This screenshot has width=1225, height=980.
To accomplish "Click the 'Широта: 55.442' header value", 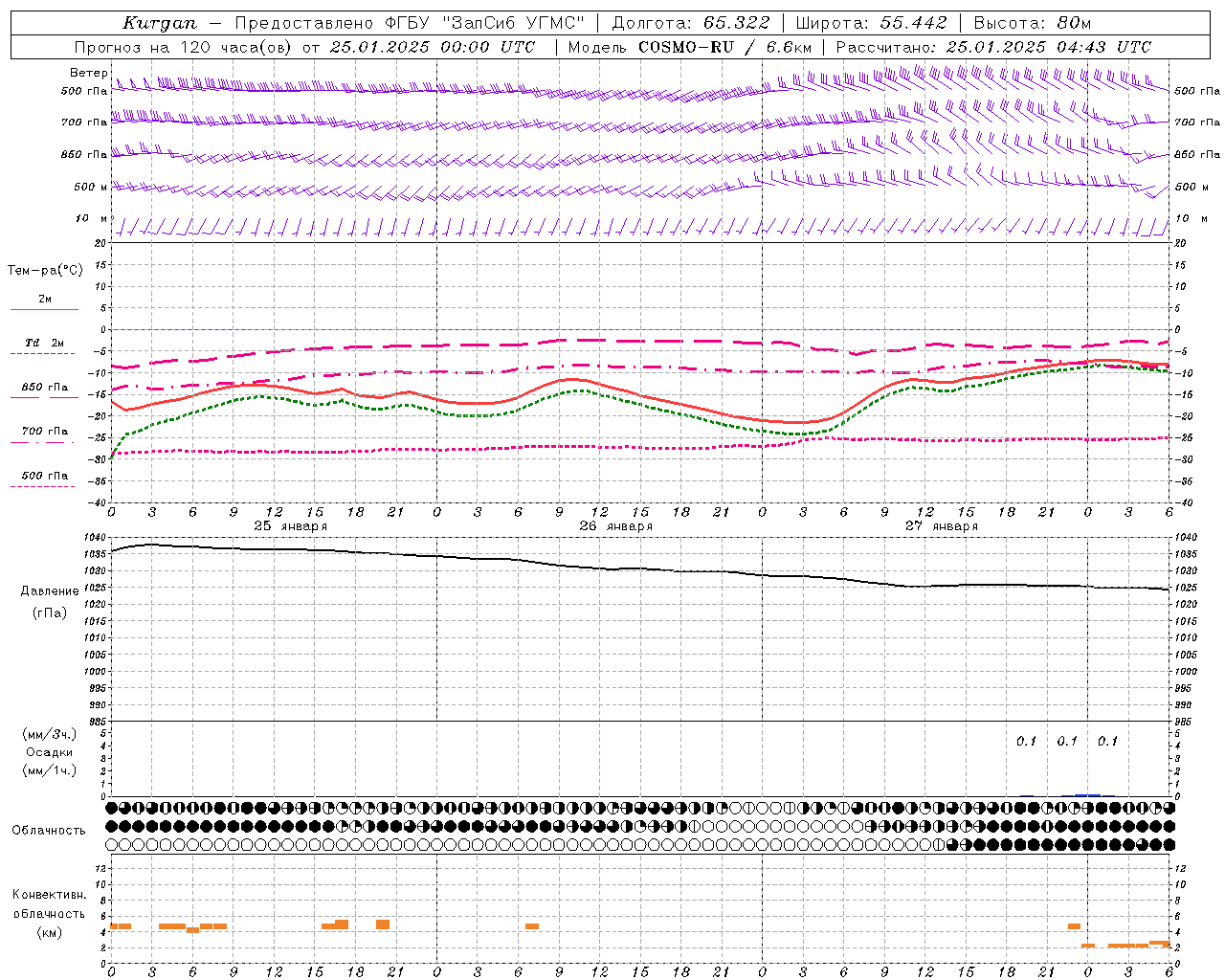I will 871,23.
